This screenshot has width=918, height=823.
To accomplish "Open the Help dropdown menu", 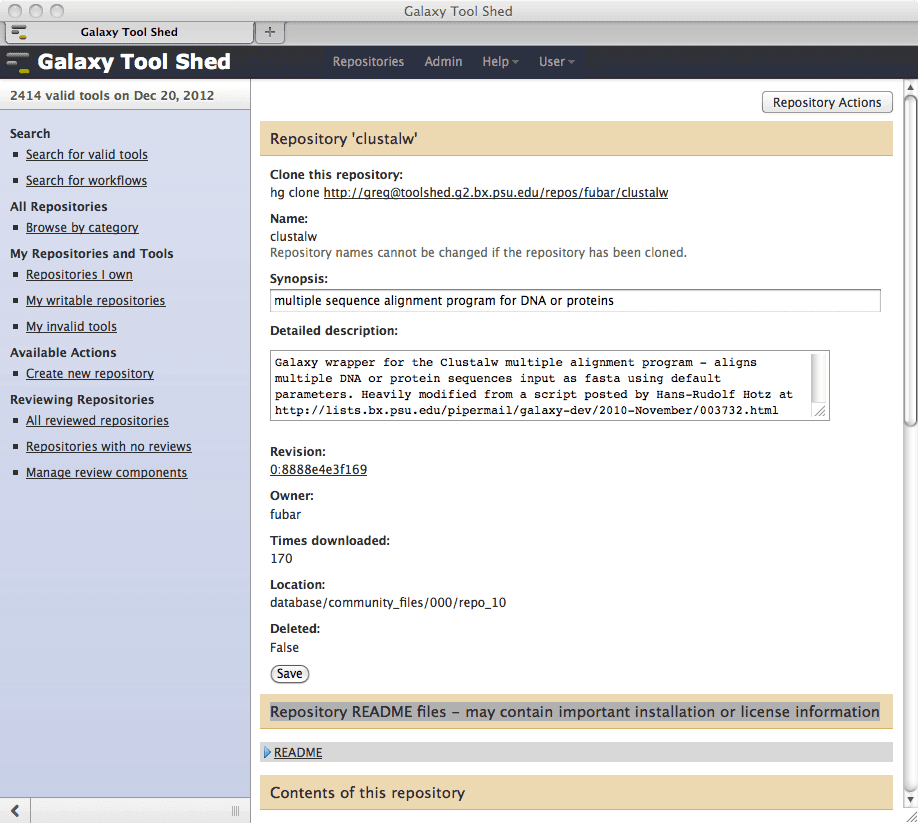I will click(500, 62).
